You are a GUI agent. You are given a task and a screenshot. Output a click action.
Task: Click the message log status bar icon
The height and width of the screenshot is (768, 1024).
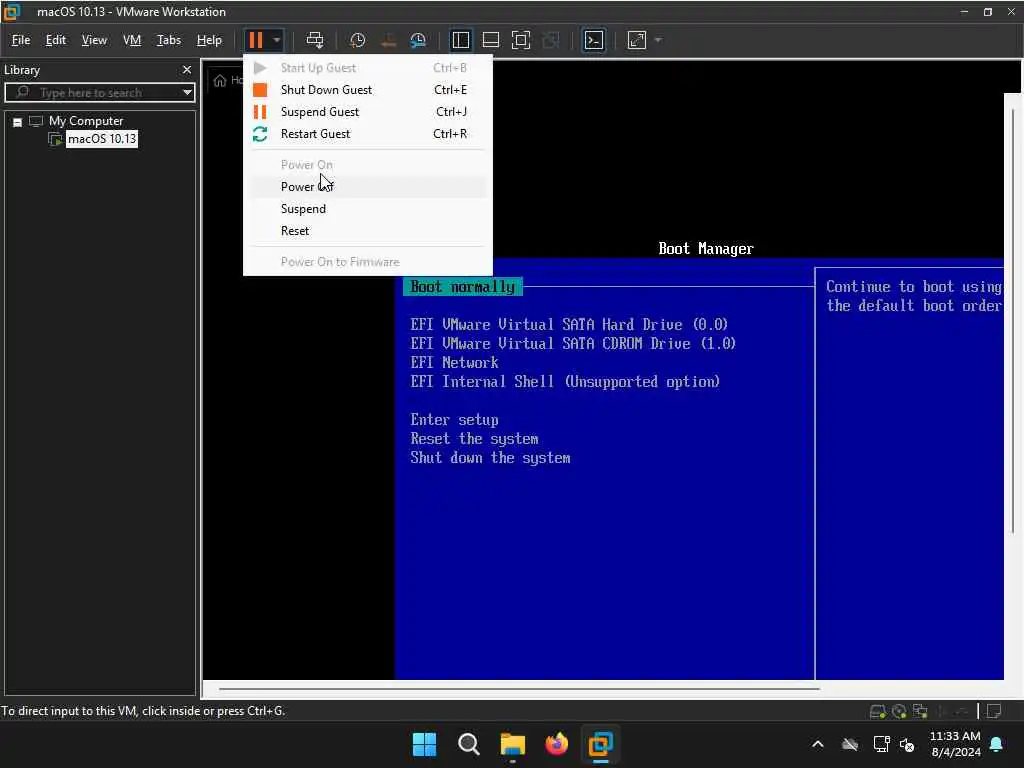(994, 711)
